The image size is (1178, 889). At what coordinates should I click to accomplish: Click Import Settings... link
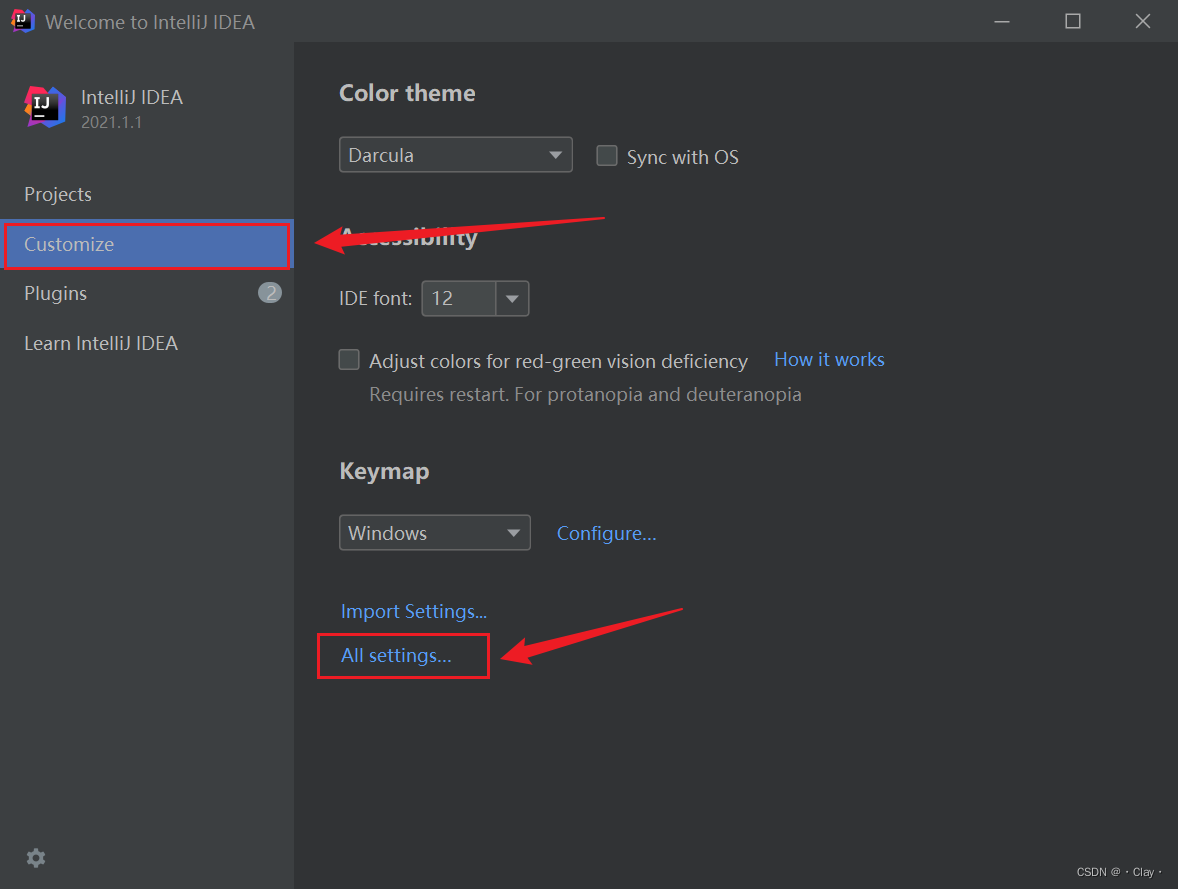[x=414, y=611]
